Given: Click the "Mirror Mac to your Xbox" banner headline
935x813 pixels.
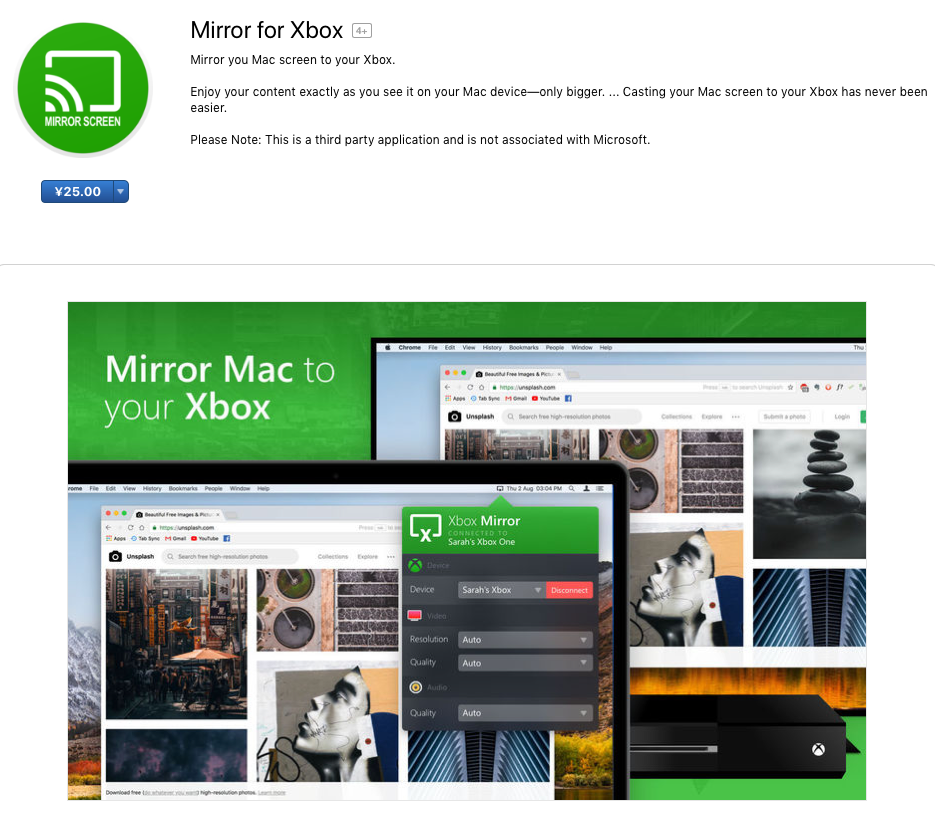Looking at the screenshot, I should (x=219, y=388).
